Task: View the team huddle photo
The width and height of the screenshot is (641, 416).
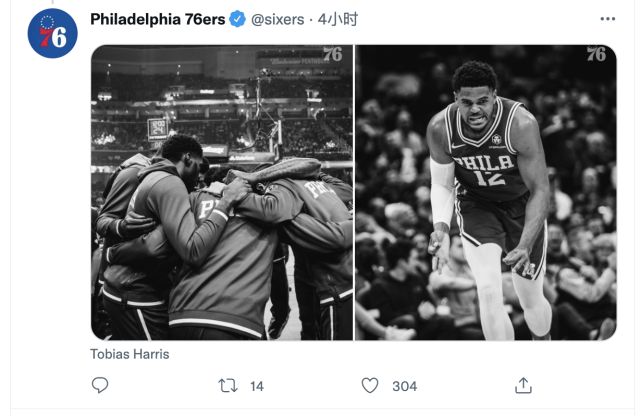Action: (222, 192)
